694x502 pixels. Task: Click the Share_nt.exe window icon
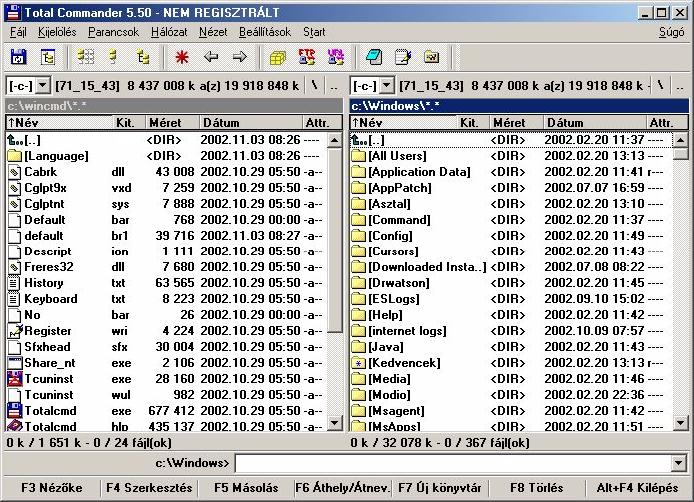click(x=15, y=363)
